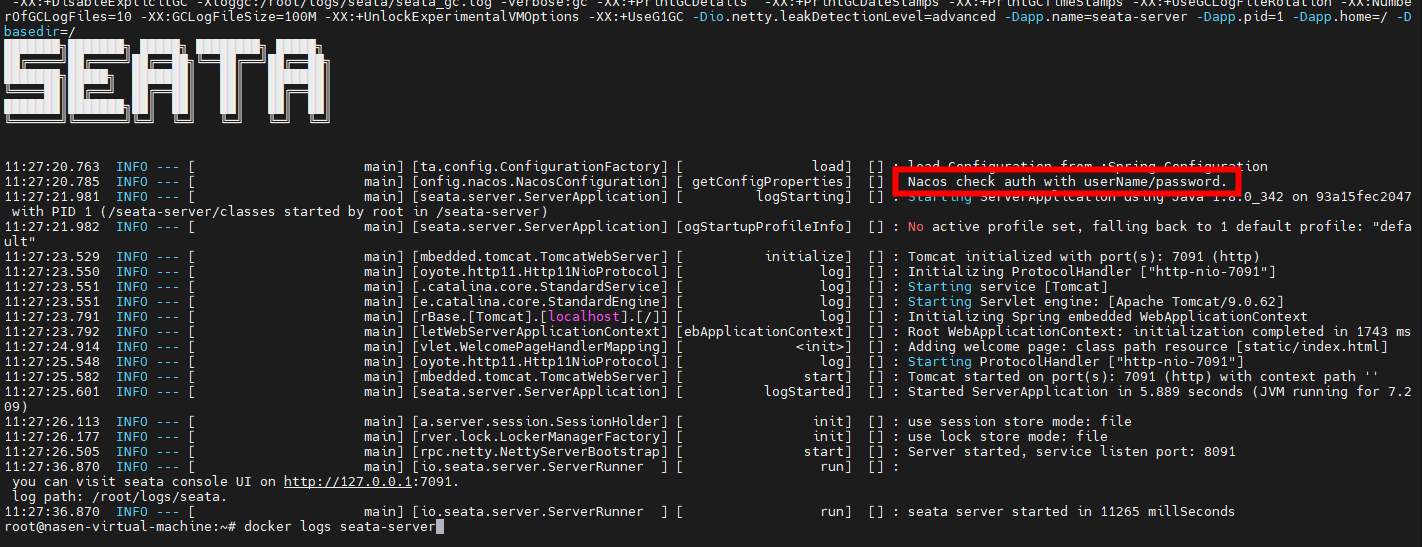Select 'Adding welcome page' log message
The image size is (1422, 547).
coord(1146,347)
